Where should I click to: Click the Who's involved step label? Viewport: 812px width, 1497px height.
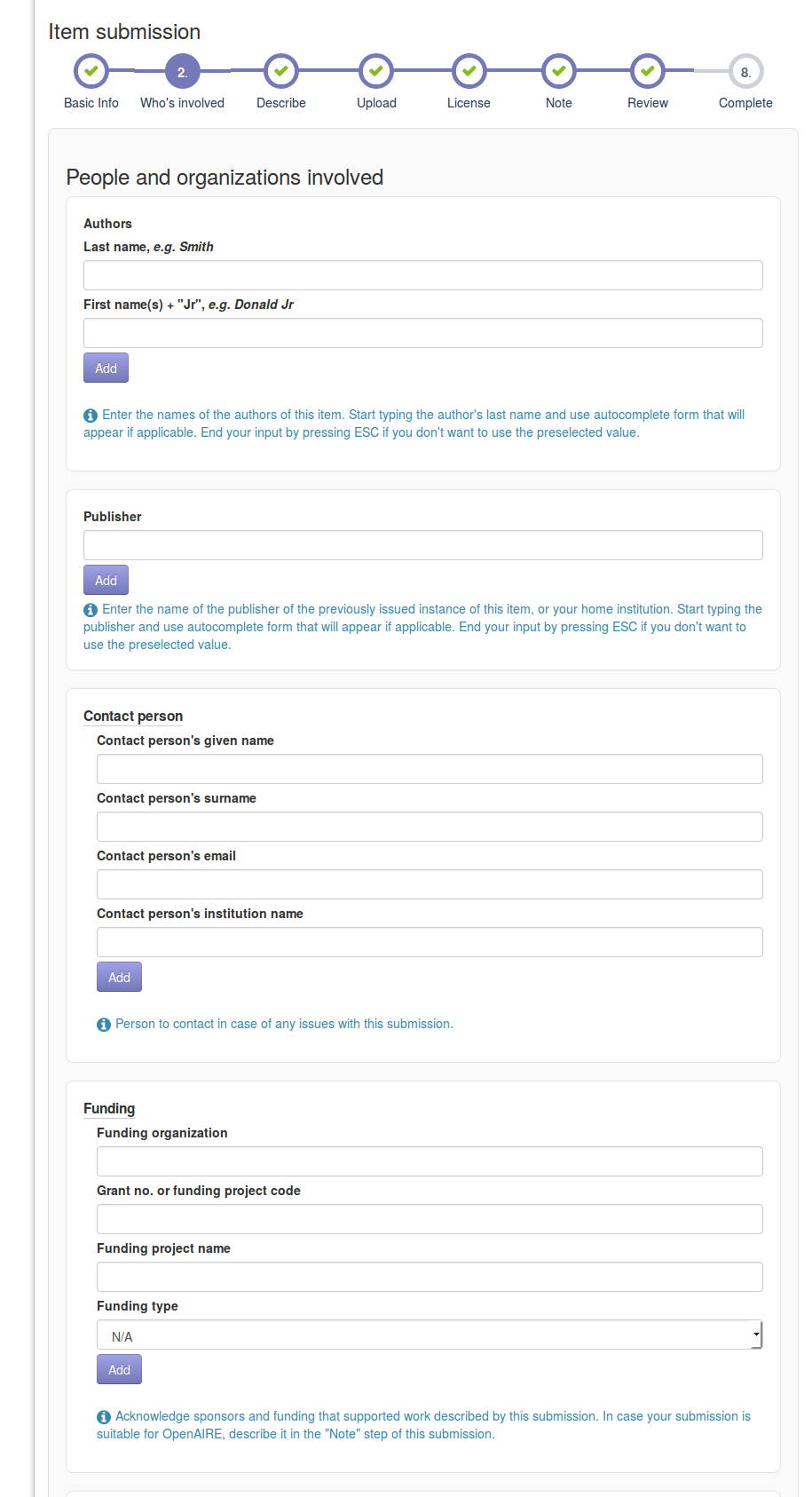[x=182, y=103]
